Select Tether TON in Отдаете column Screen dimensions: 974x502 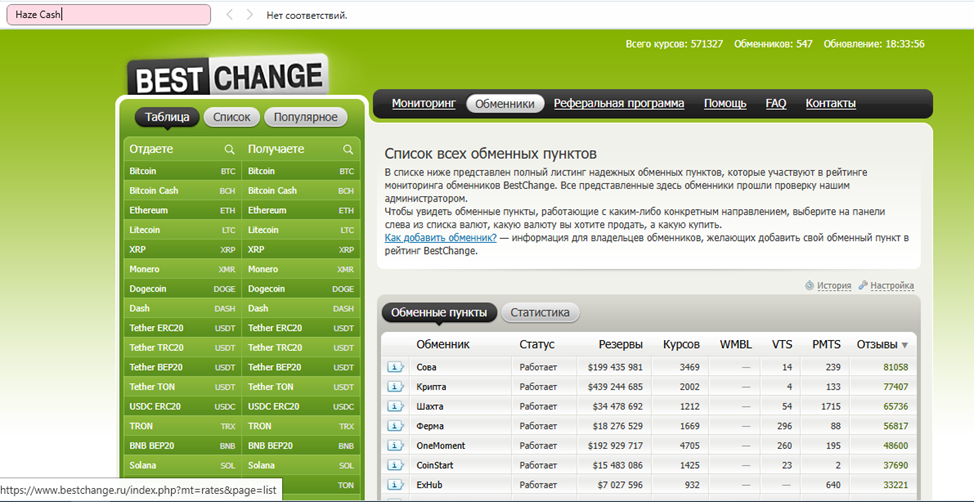click(183, 386)
